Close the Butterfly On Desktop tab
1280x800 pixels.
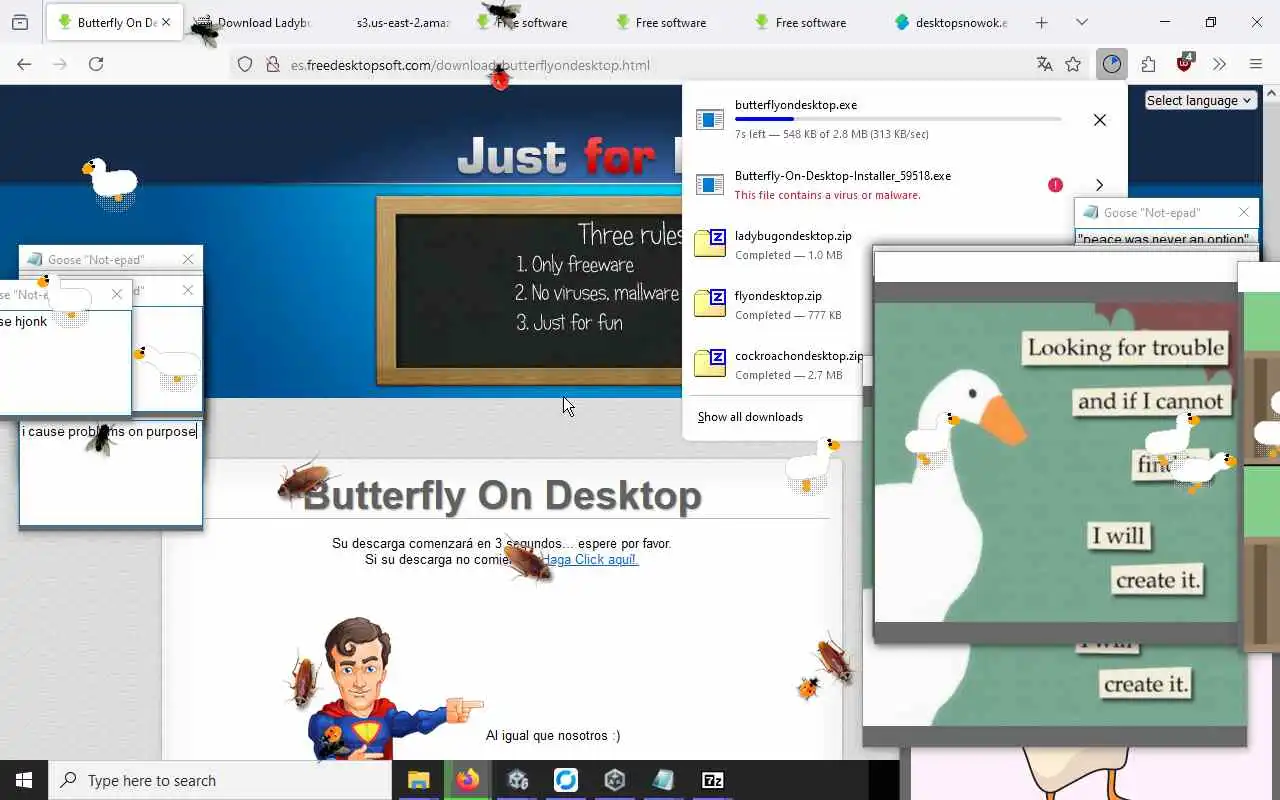click(x=166, y=22)
